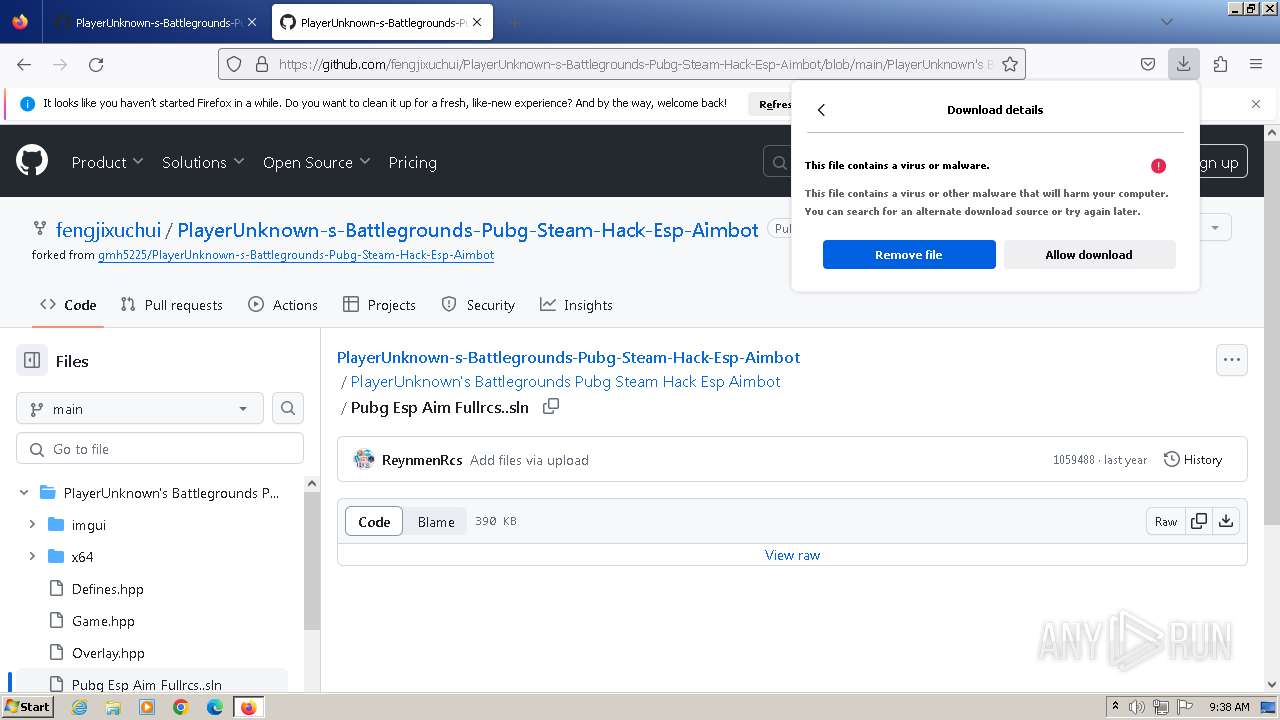Open Defines.hpp in file tree
Image resolution: width=1280 pixels, height=720 pixels.
(108, 589)
